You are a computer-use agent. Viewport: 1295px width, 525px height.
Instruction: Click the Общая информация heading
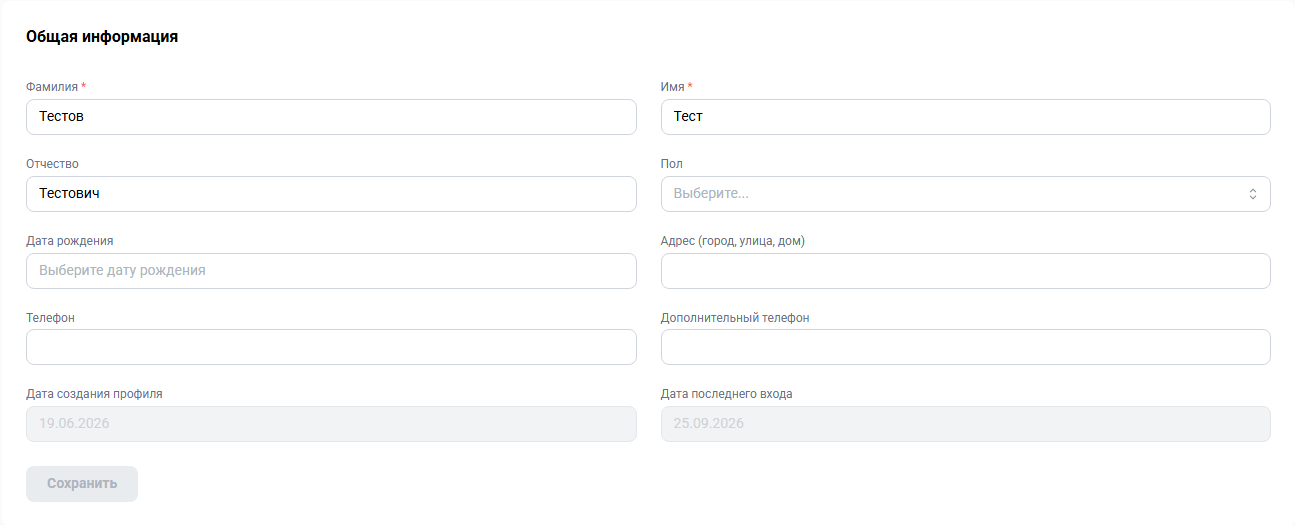(102, 37)
